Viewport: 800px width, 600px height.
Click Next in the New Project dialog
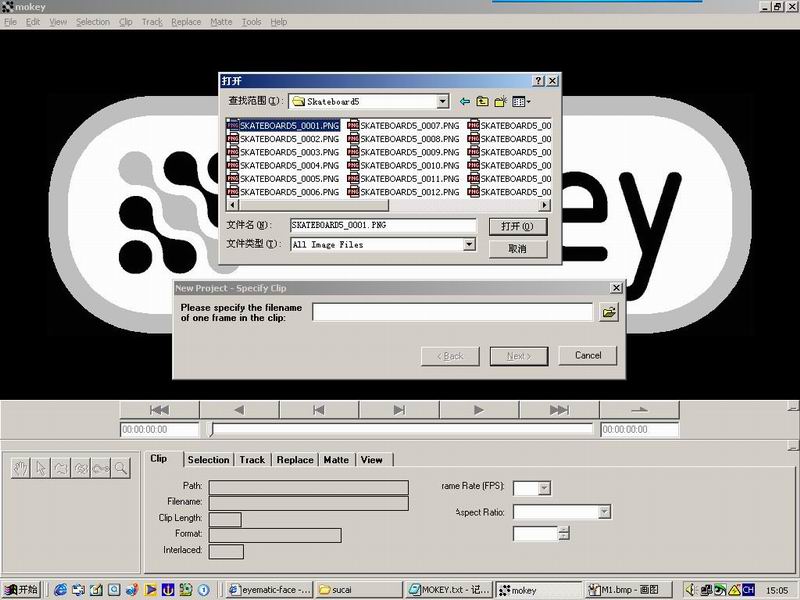pyautogui.click(x=519, y=356)
